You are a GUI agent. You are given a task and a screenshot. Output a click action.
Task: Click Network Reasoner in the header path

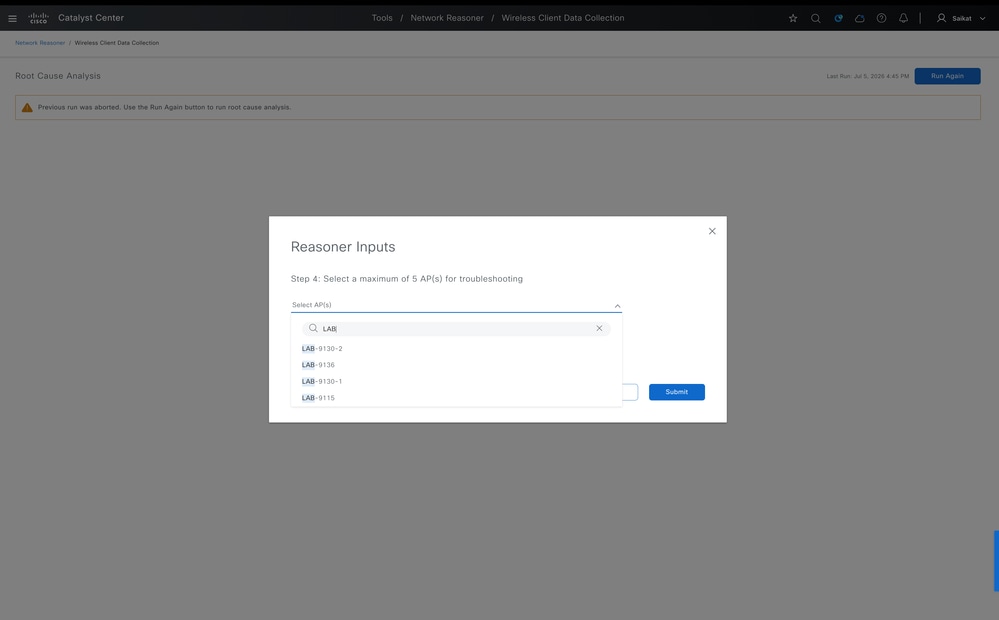447,18
